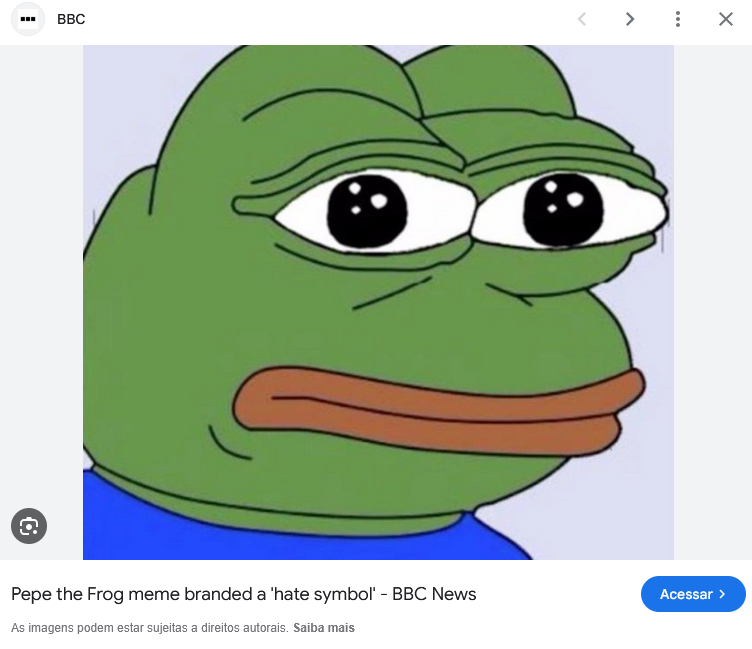
Task: Click the chevron inside Acessar button
Action: 722,594
